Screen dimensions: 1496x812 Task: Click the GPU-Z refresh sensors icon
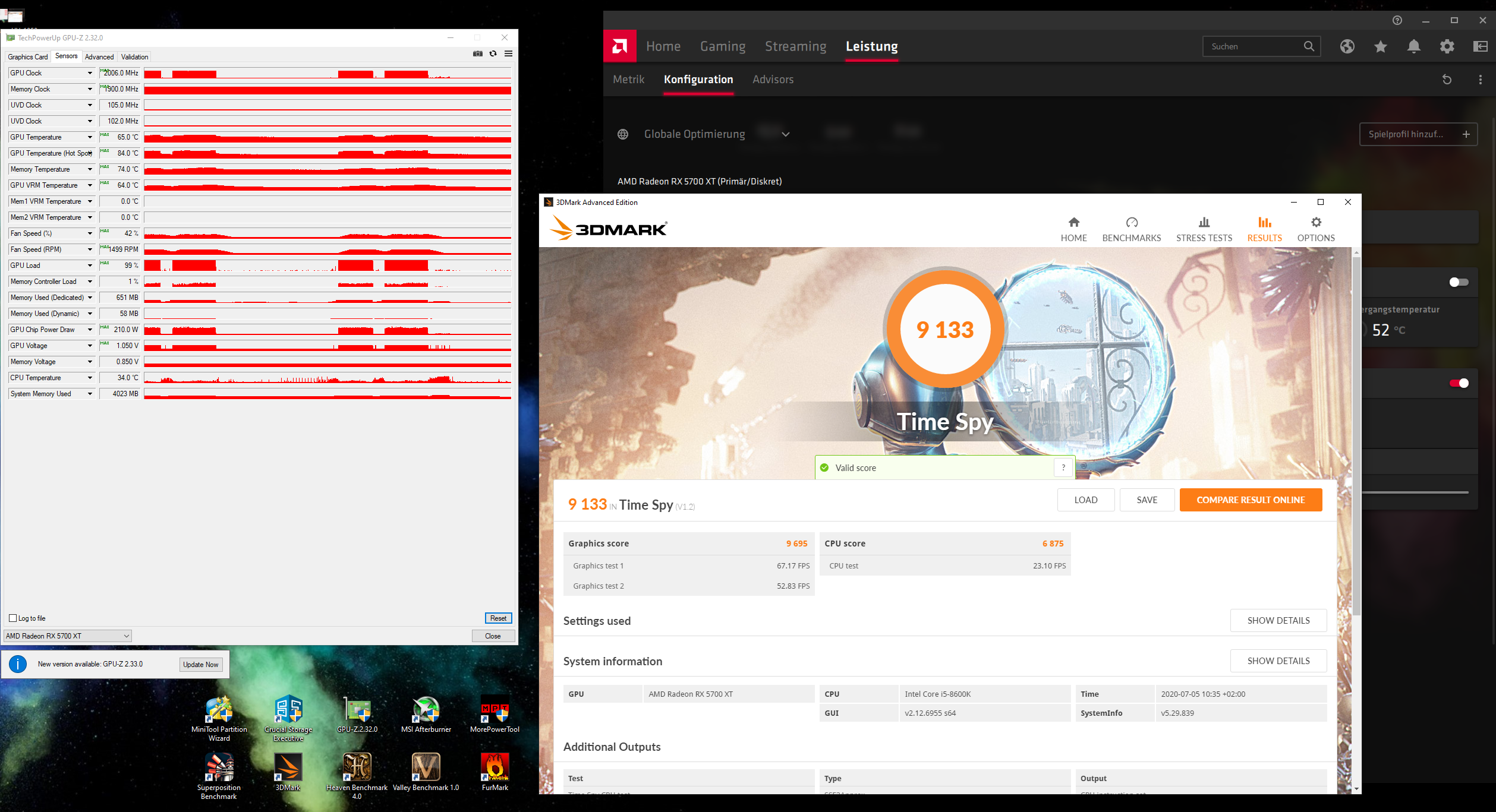(x=493, y=53)
